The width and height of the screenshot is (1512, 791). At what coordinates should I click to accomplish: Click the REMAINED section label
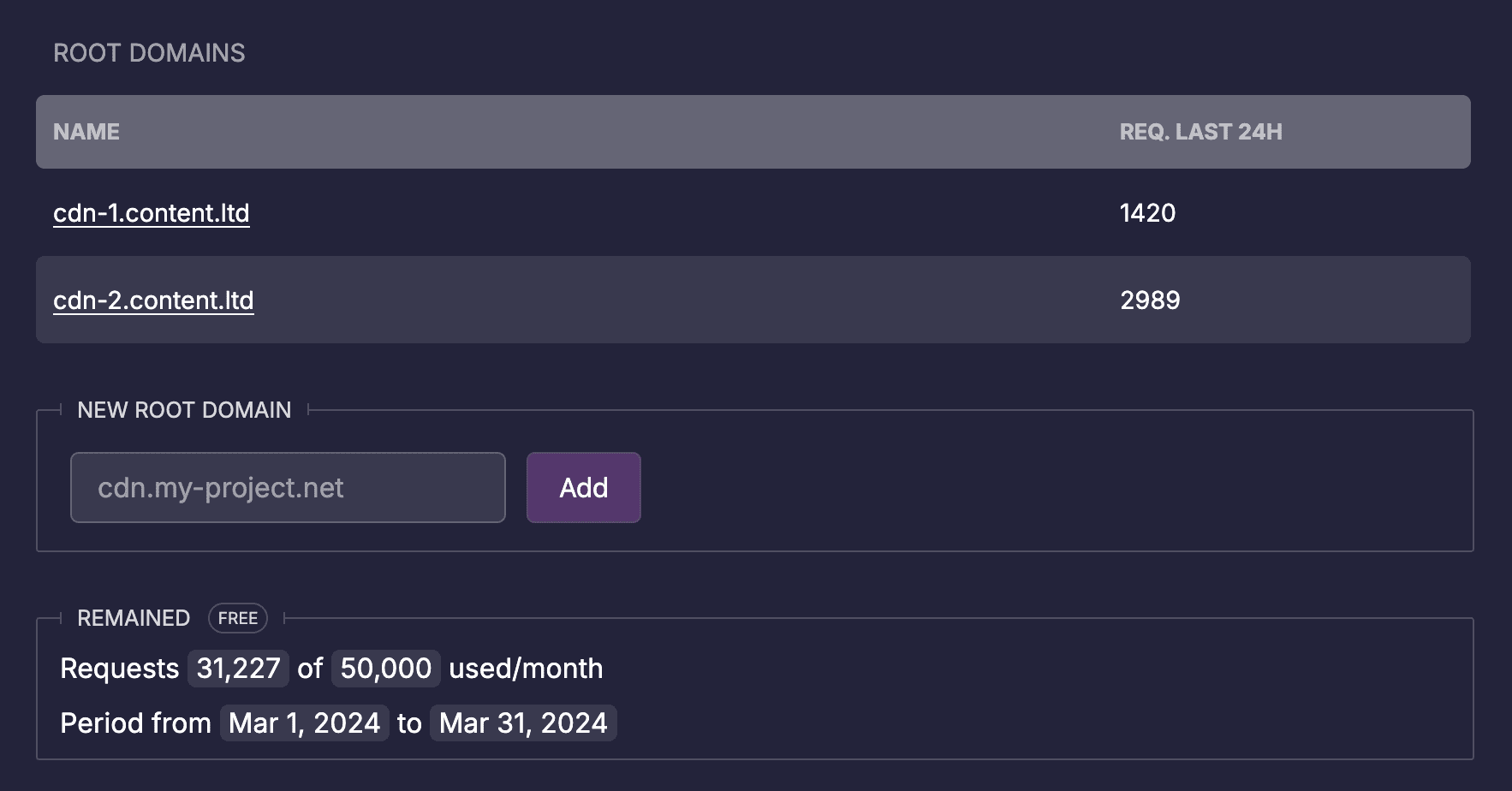pyautogui.click(x=134, y=618)
